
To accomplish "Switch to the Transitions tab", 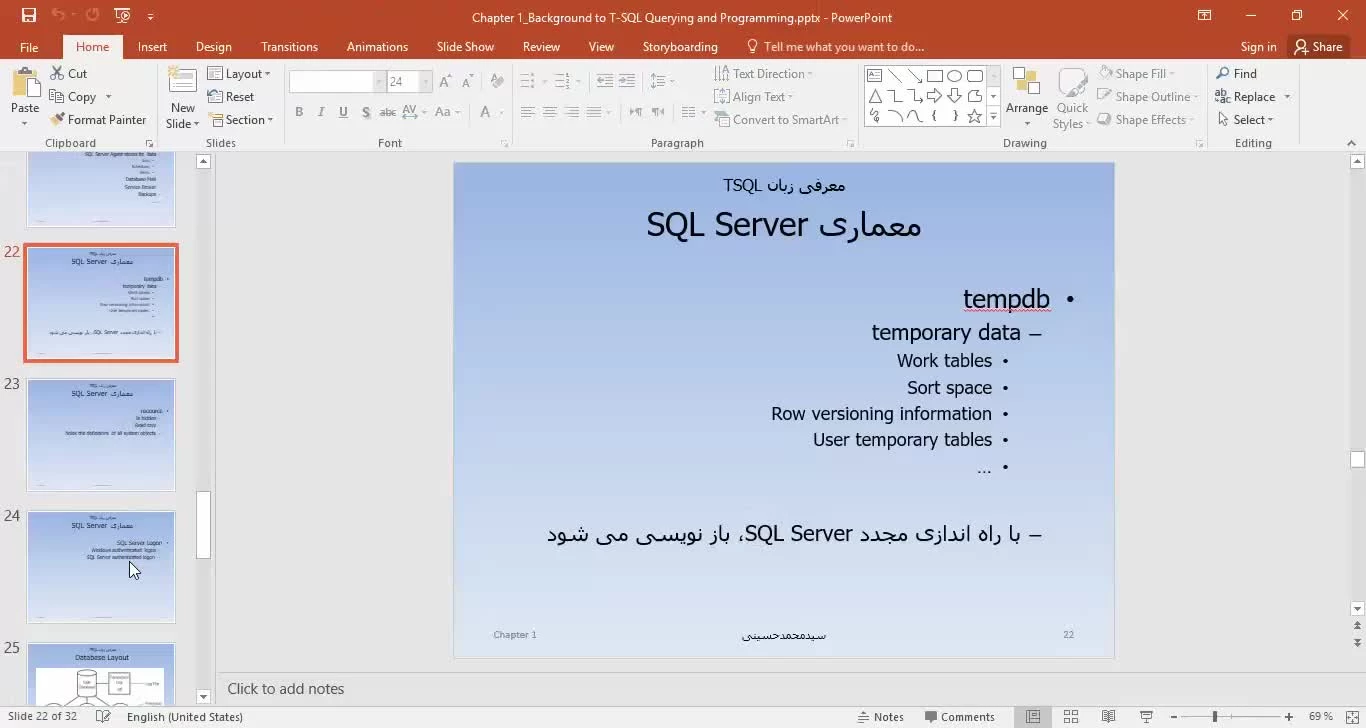I will [x=289, y=47].
